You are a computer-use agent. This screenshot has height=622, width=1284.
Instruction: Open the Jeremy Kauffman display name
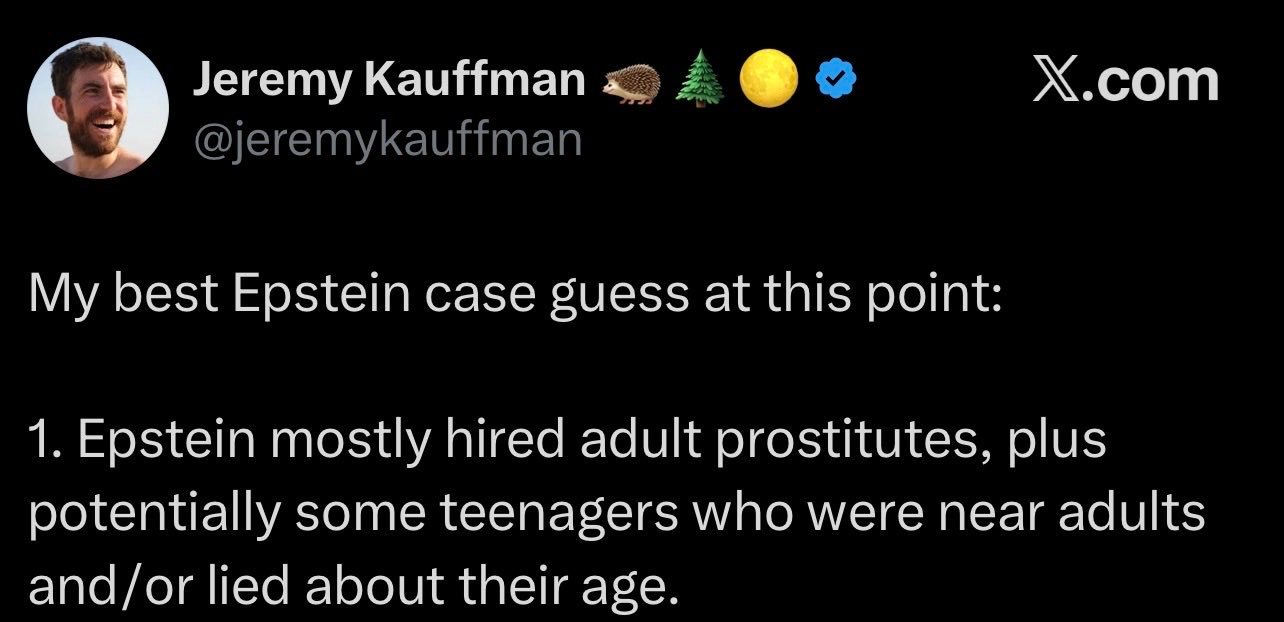389,82
